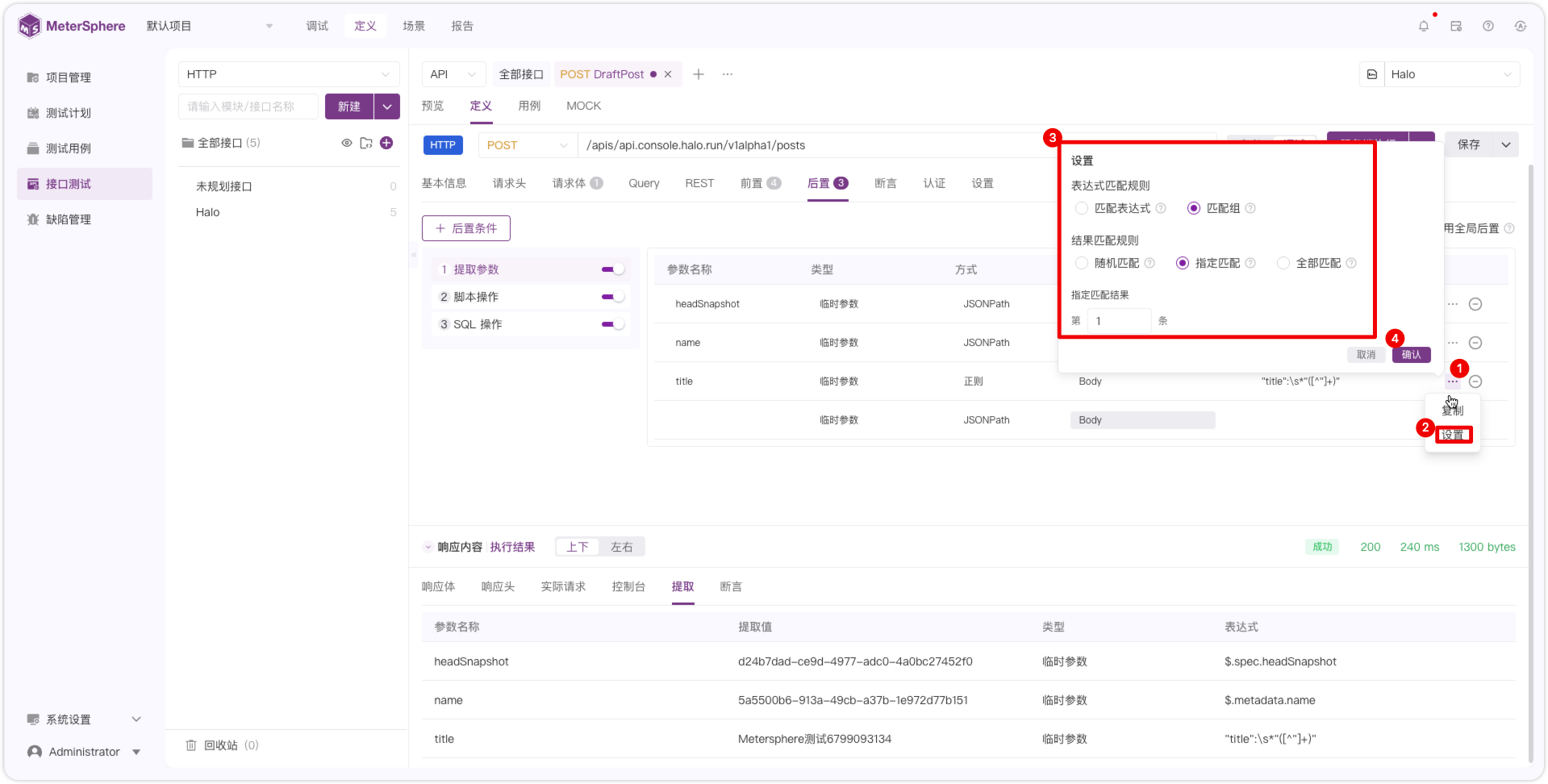Switch to the 场景 top menu
Image resolution: width=1548 pixels, height=784 pixels.
point(414,26)
